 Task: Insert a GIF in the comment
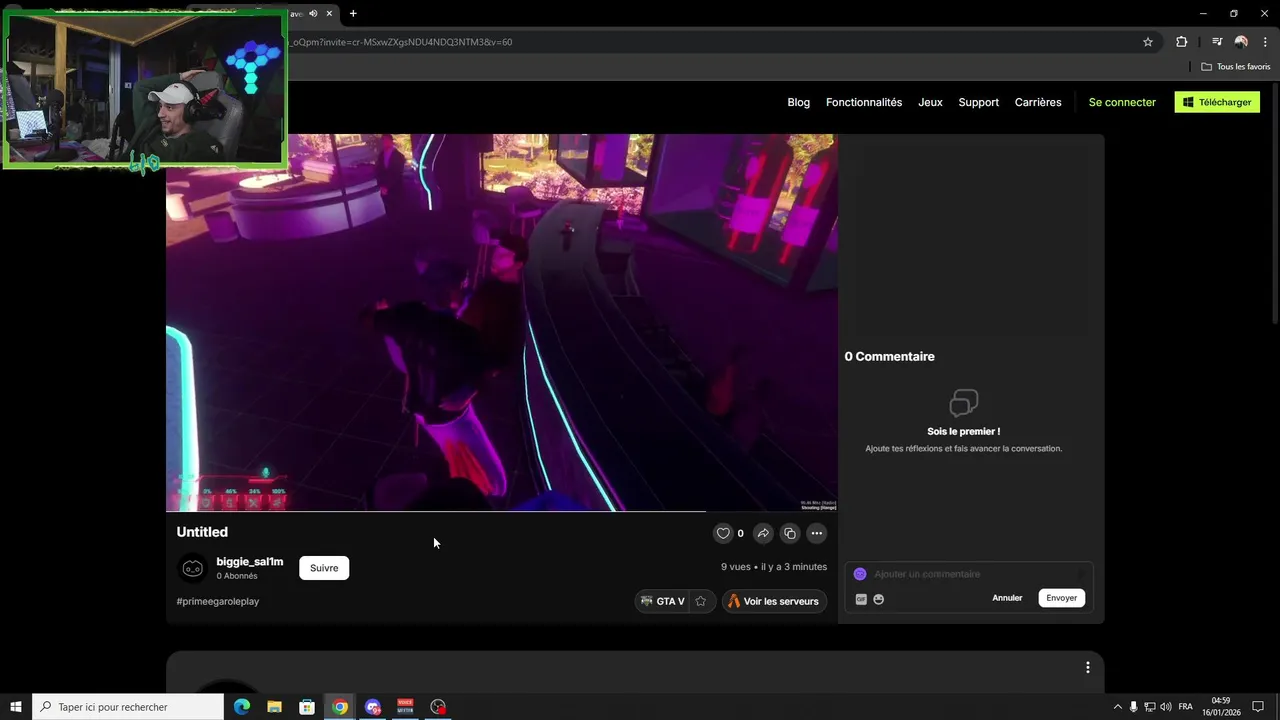coord(861,599)
